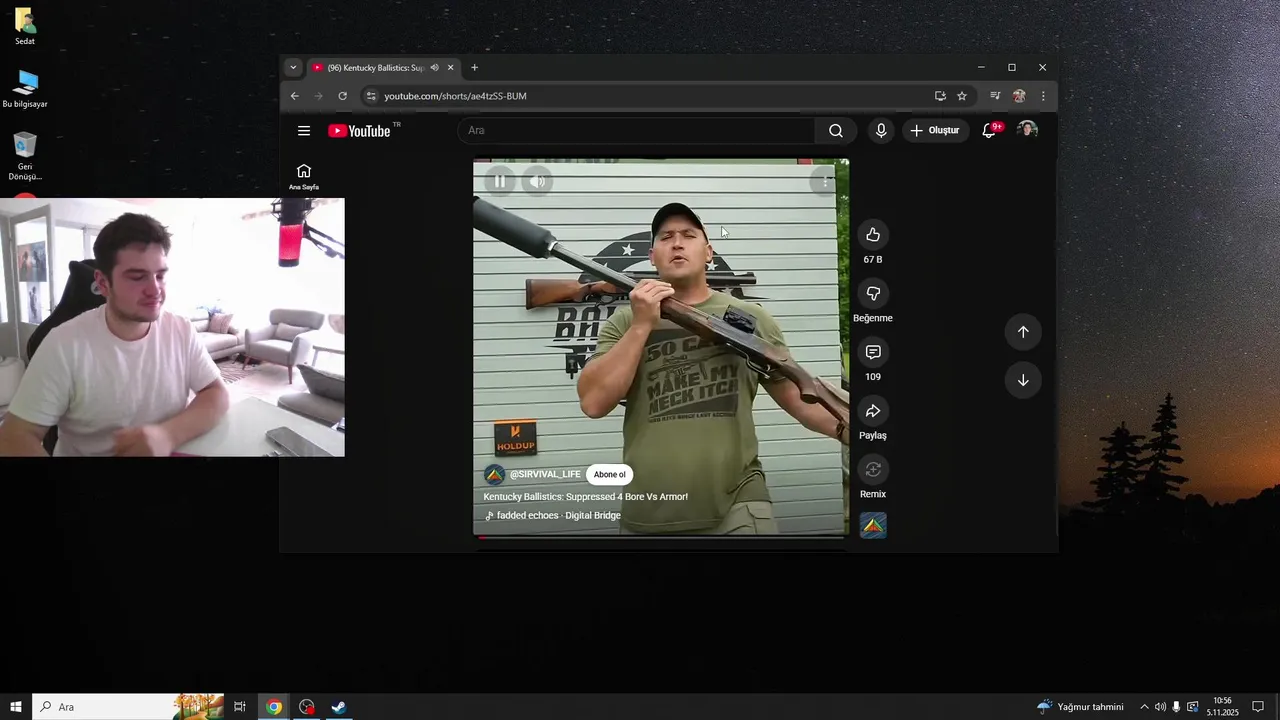The image size is (1280, 720).
Task: Open the system volume control
Action: [1160, 707]
